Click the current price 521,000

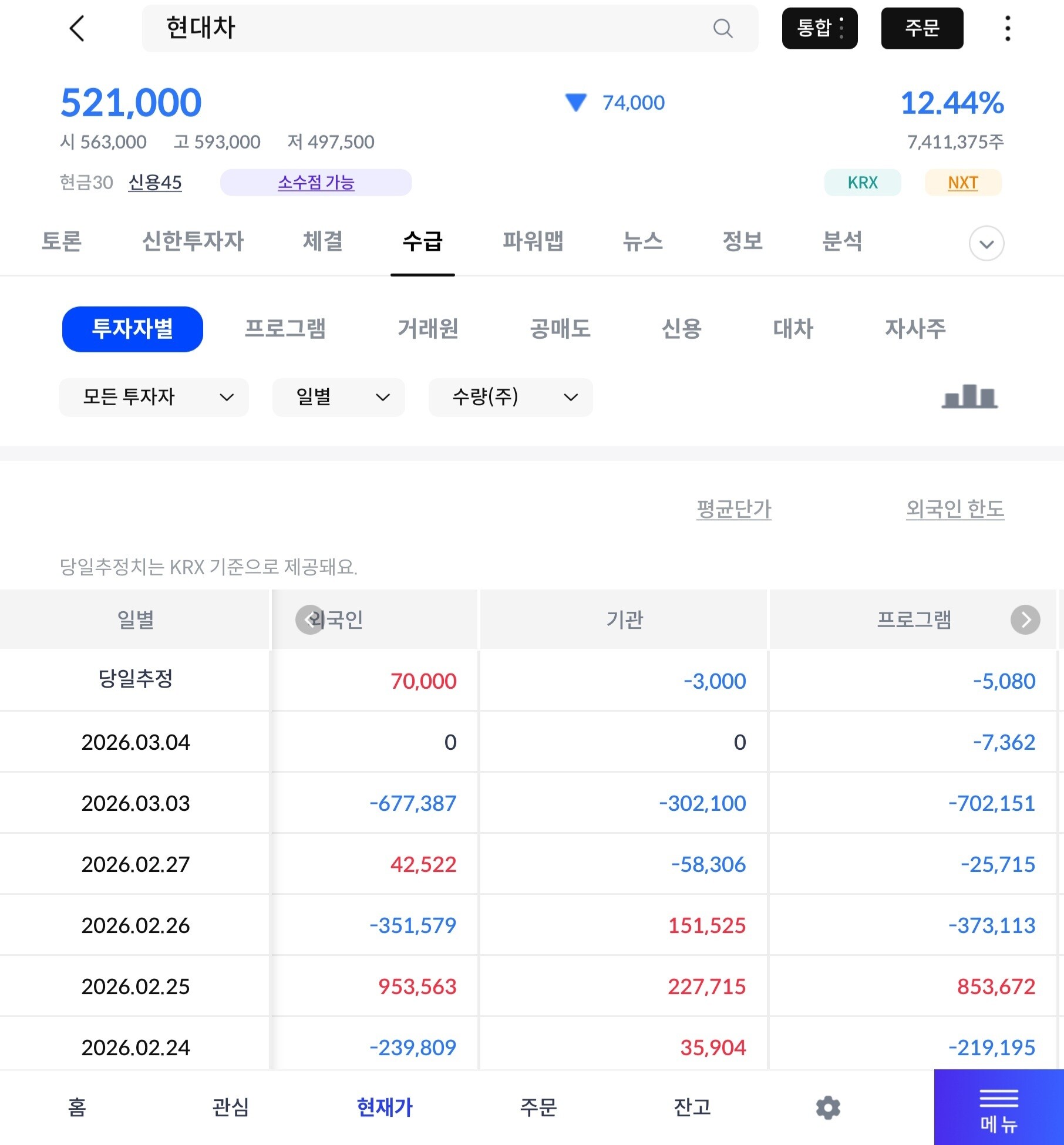[131, 103]
